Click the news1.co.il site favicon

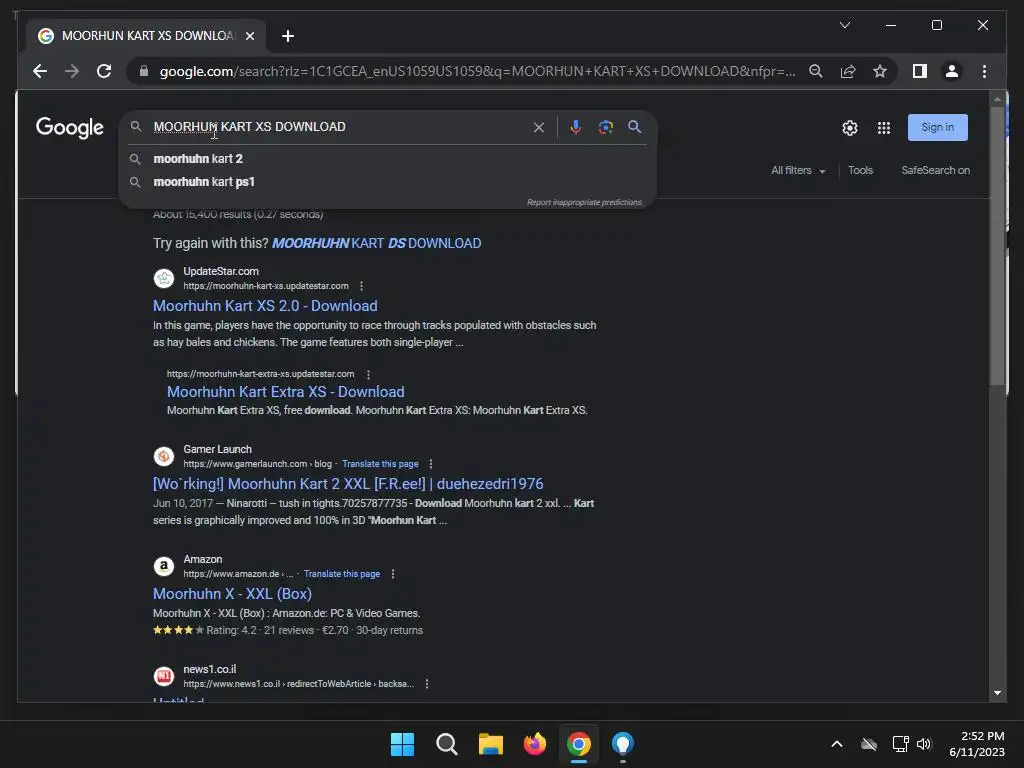point(164,676)
